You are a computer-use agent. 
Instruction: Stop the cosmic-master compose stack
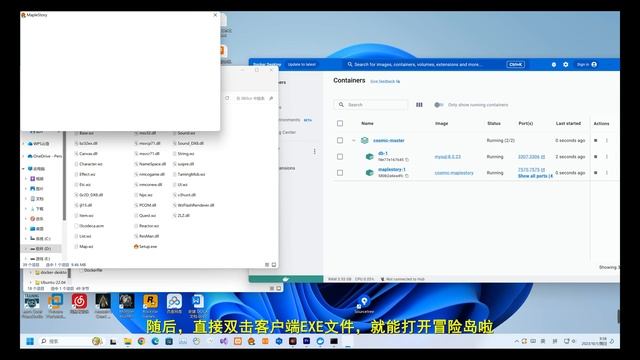[596, 140]
